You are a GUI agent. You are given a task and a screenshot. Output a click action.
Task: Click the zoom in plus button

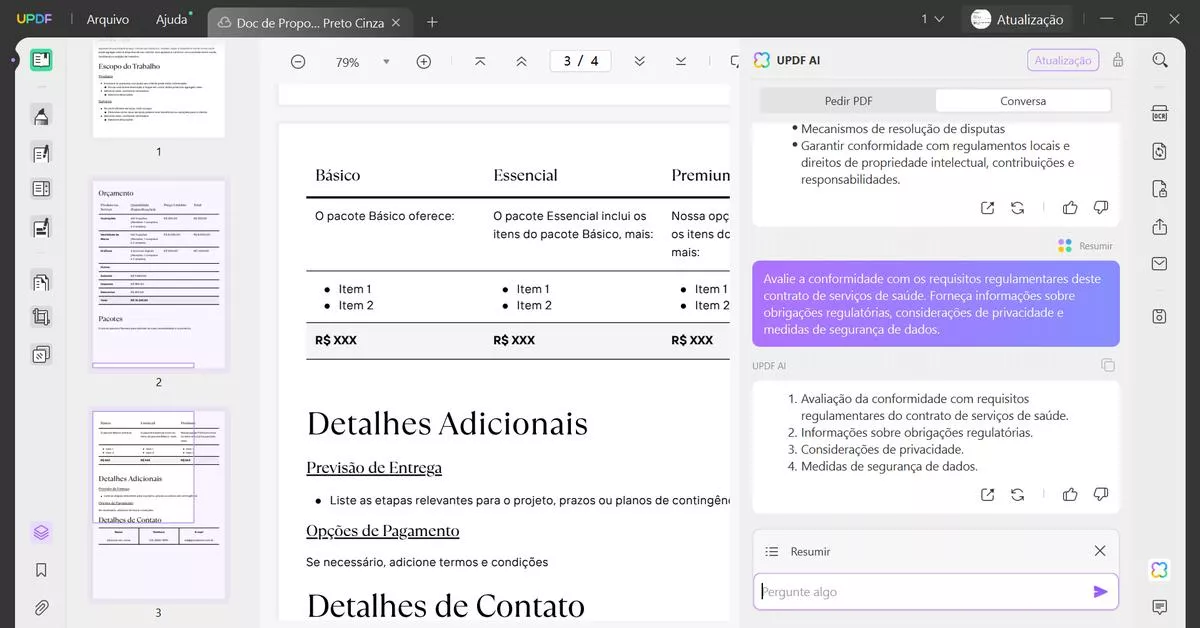pyautogui.click(x=424, y=62)
